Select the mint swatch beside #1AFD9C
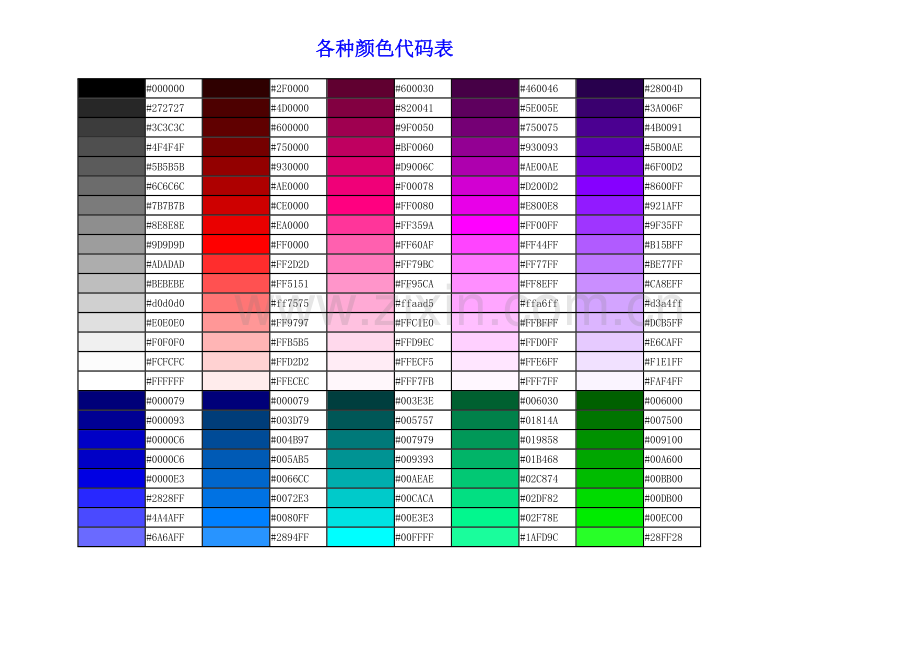The image size is (920, 651). point(485,537)
